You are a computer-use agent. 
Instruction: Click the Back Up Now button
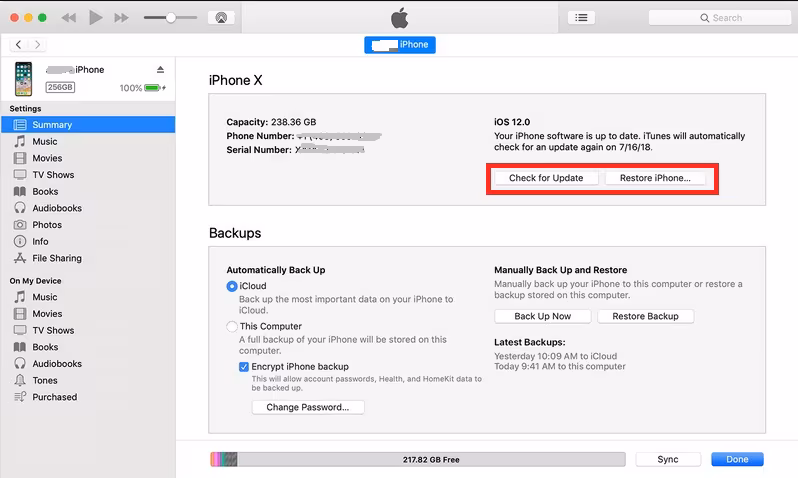click(x=543, y=316)
